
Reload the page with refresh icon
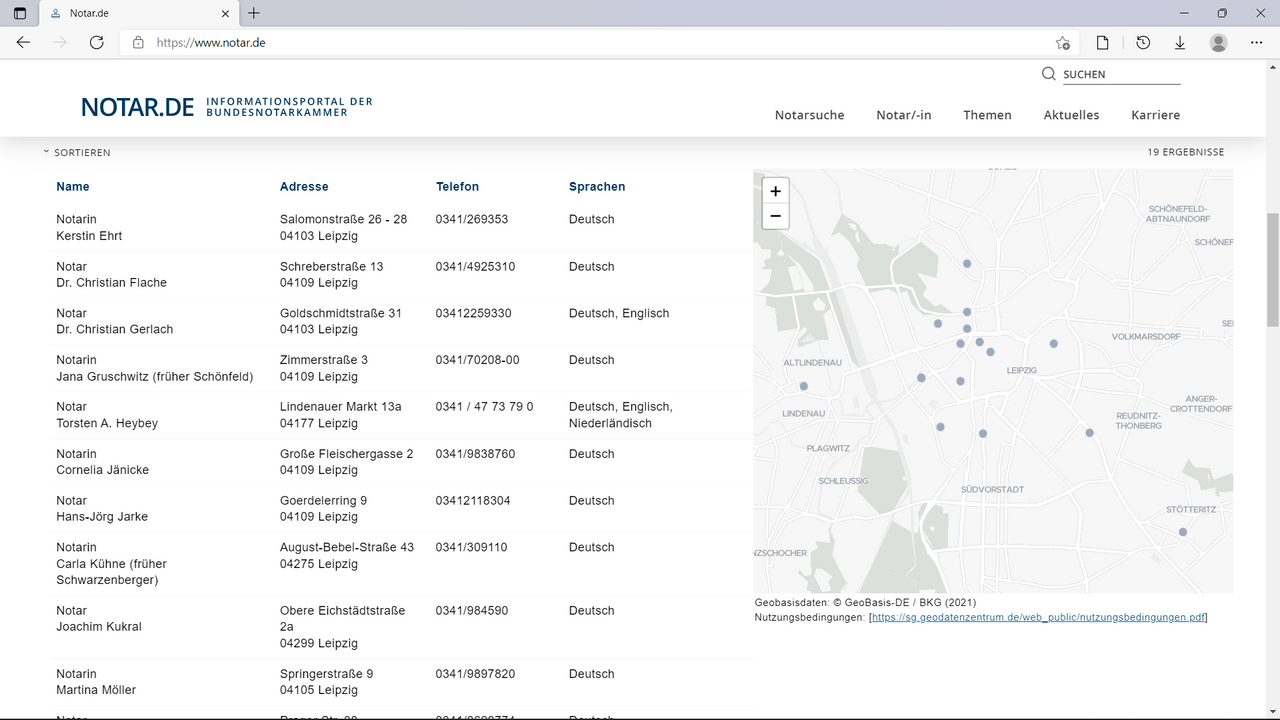(96, 42)
